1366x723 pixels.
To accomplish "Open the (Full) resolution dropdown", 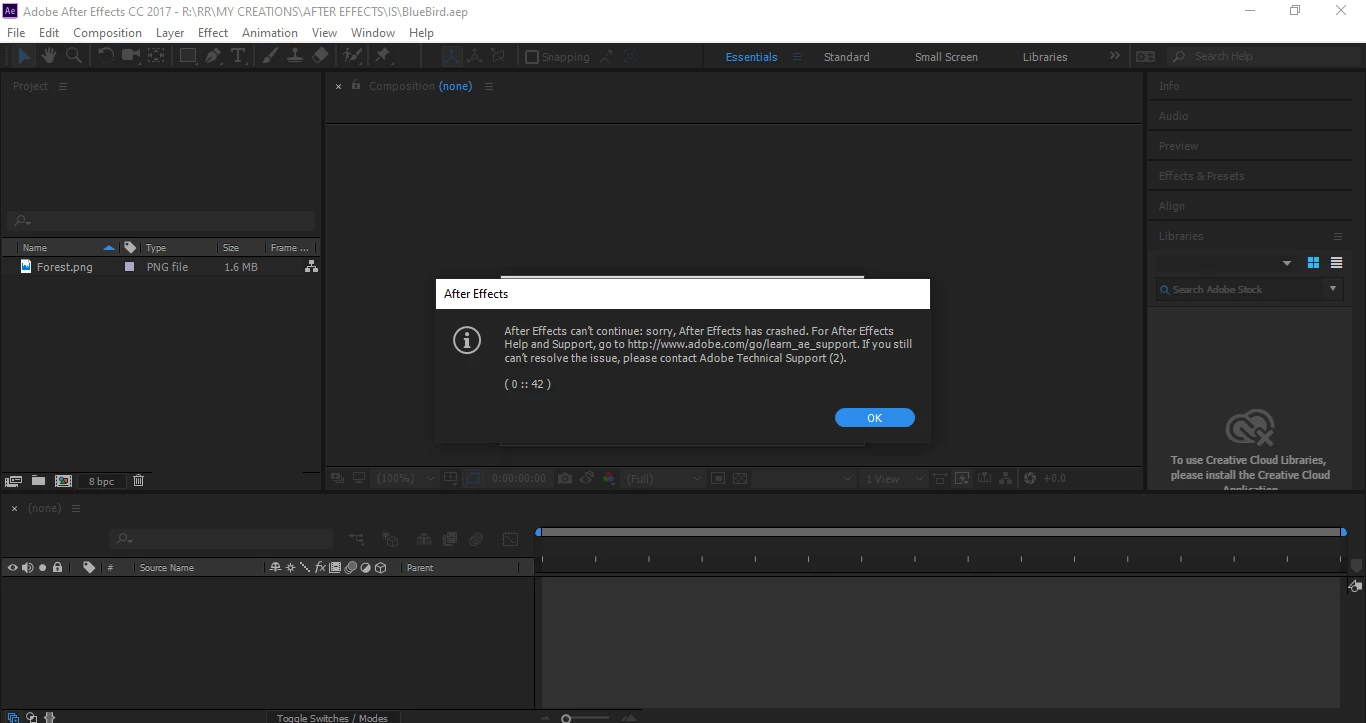I will point(664,479).
